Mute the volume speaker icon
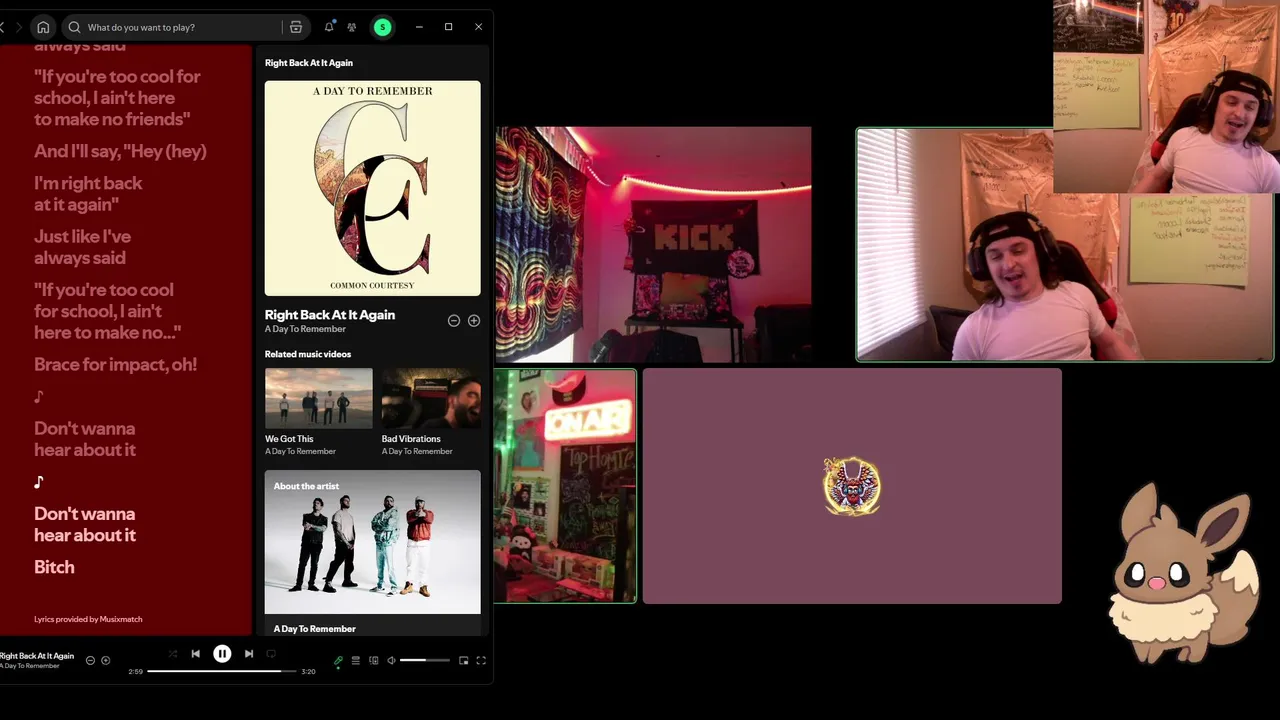Image resolution: width=1280 pixels, height=720 pixels. coord(391,660)
